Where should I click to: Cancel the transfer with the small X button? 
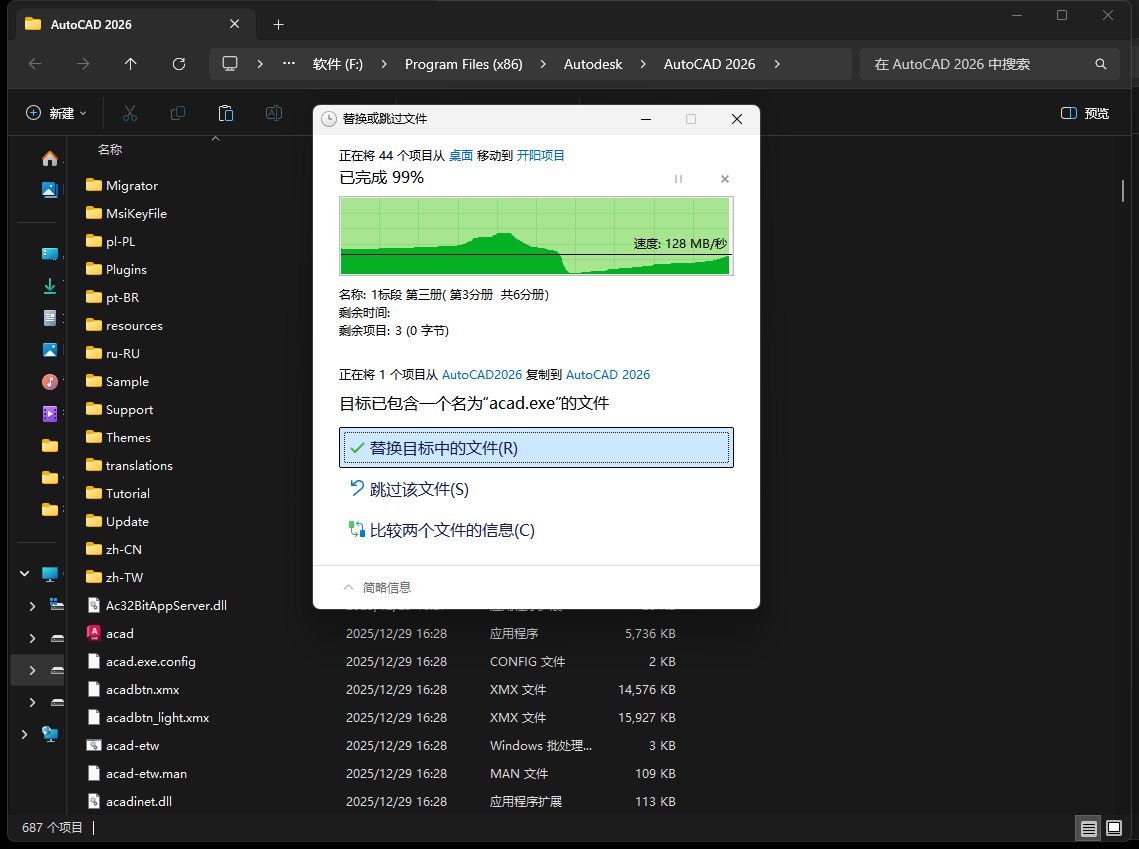[725, 179]
